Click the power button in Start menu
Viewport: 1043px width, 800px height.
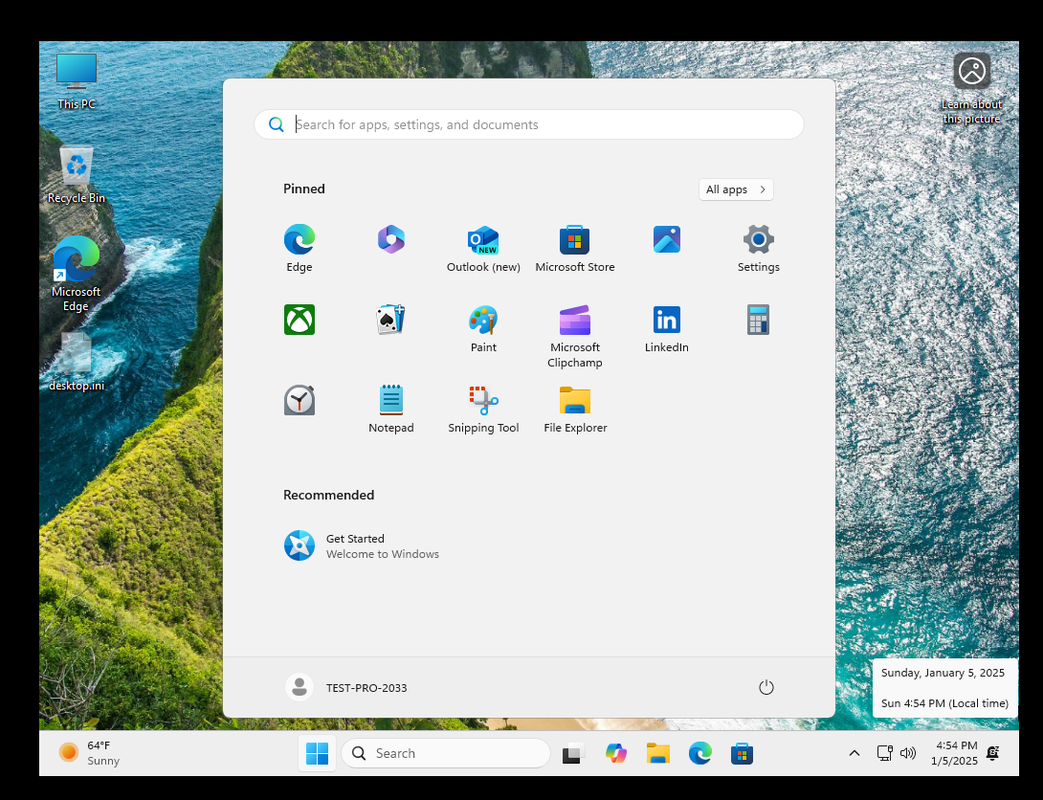(766, 687)
